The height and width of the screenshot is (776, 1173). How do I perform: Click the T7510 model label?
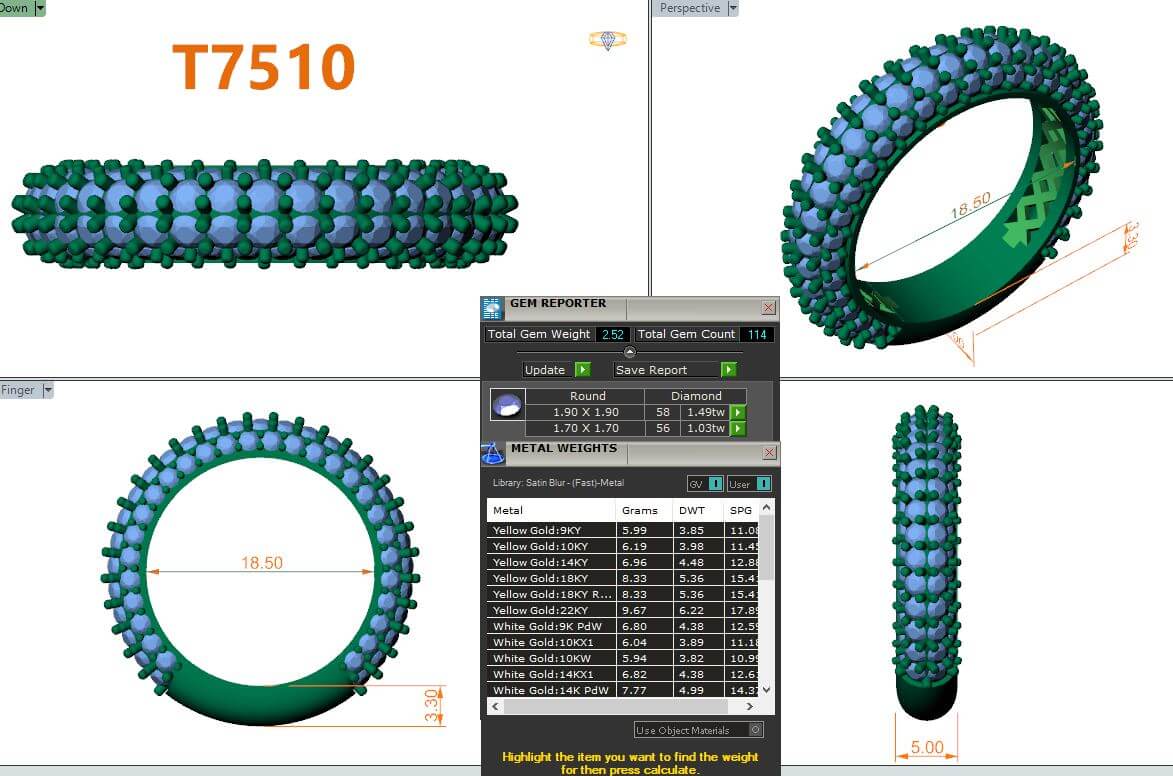pos(263,67)
